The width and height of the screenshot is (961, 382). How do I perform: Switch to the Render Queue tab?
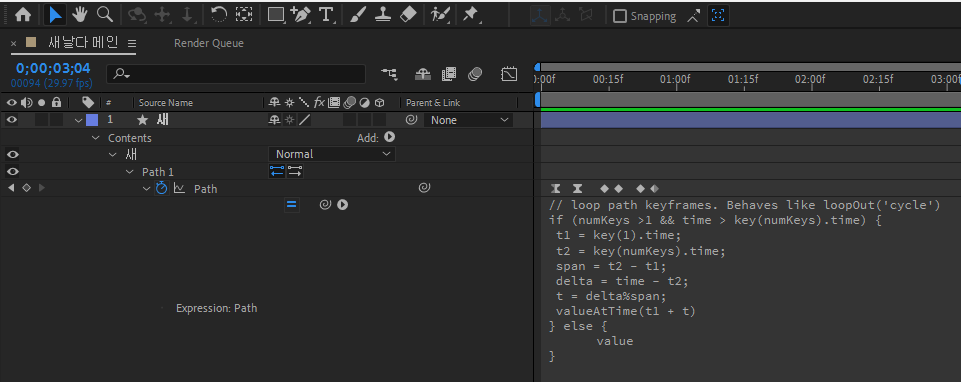point(208,43)
